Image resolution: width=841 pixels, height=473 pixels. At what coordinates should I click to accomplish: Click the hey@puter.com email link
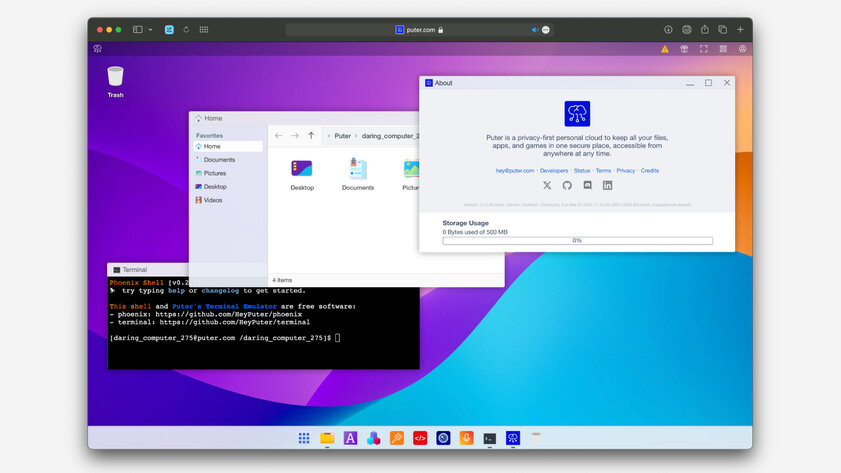point(515,171)
